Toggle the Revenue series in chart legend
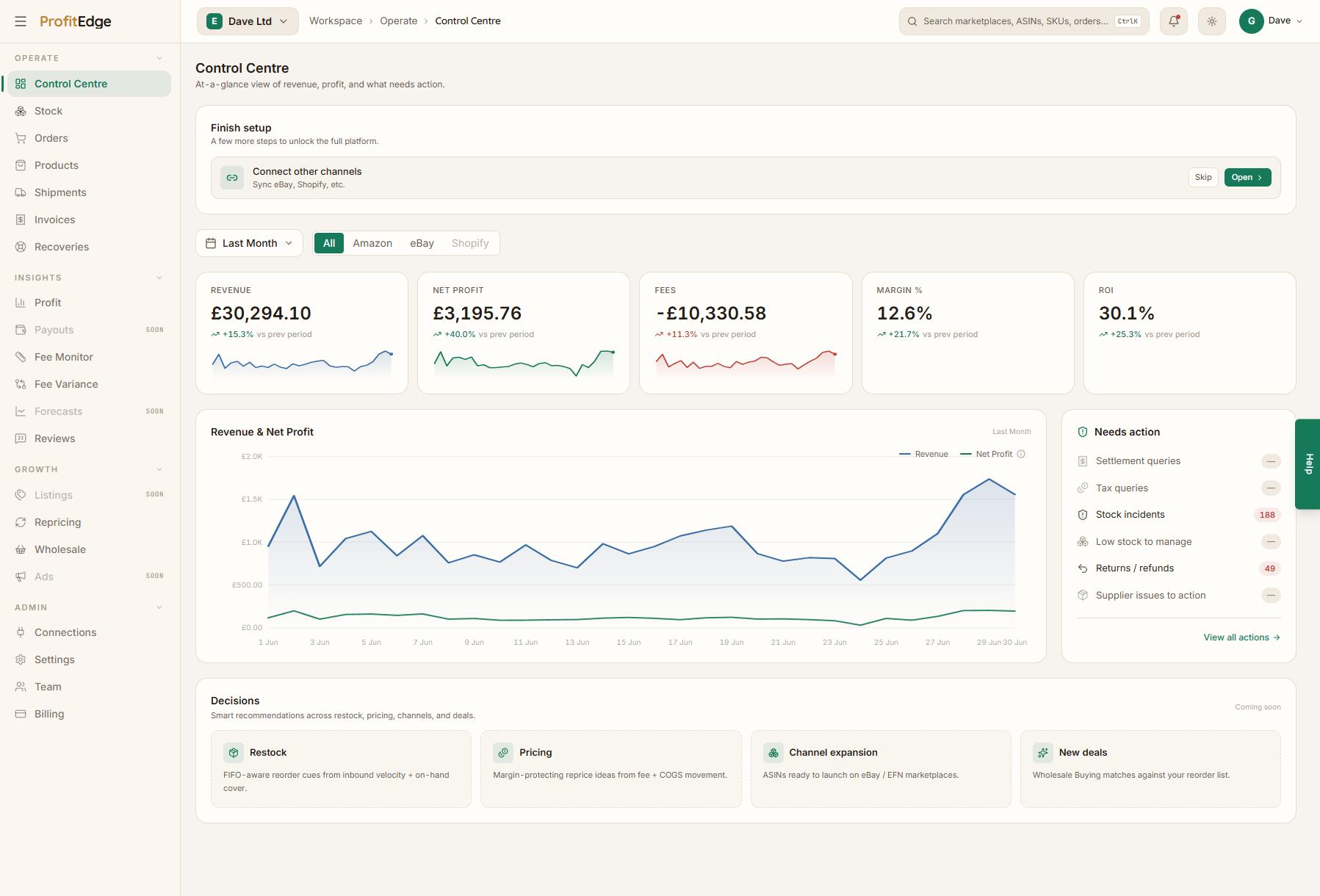 pos(923,454)
